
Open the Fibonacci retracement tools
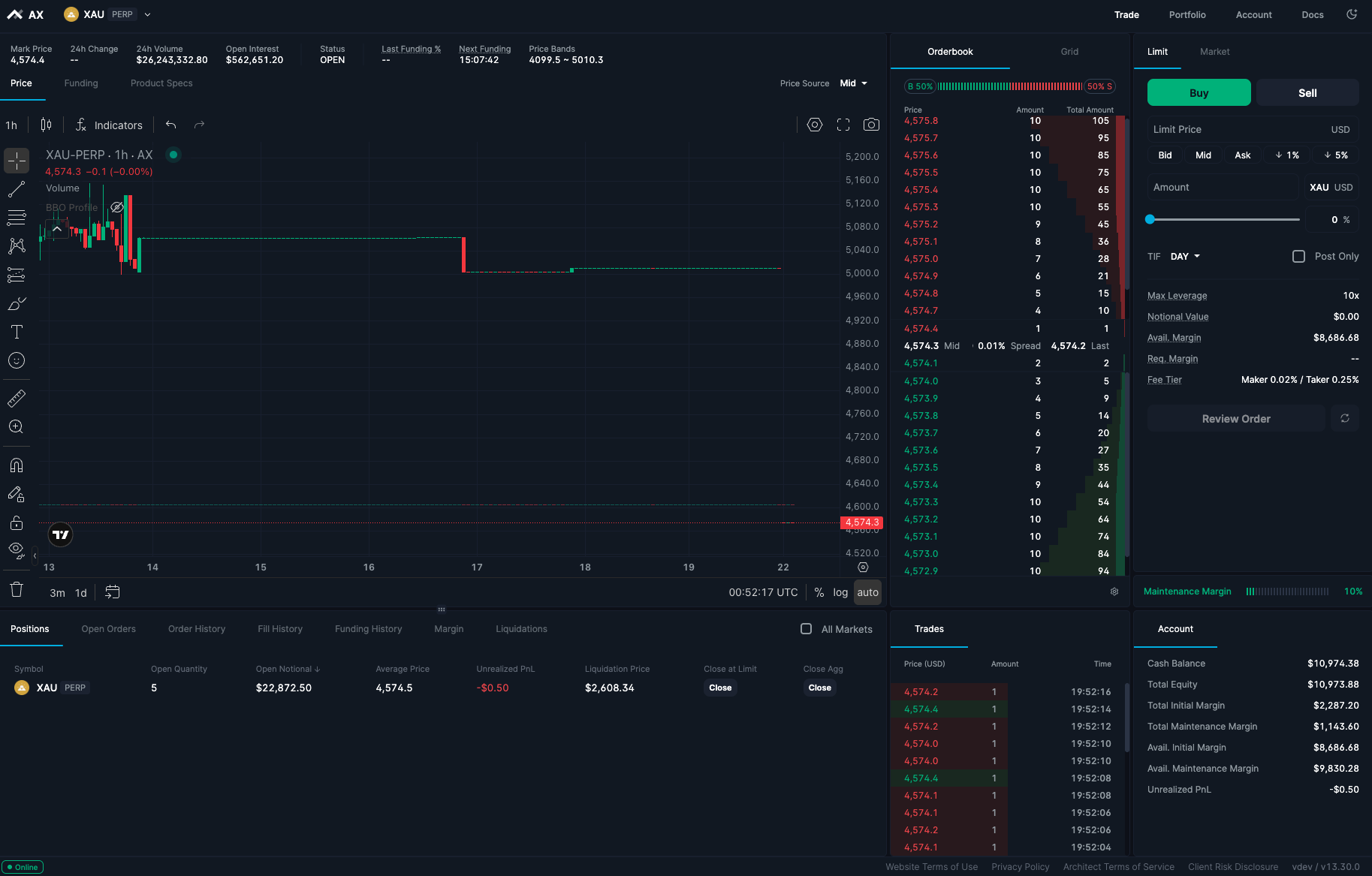pos(17,218)
